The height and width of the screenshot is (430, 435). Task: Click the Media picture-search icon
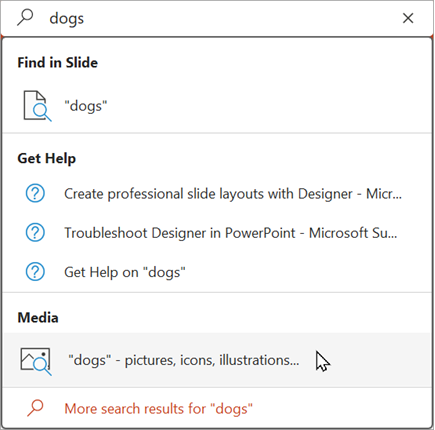[x=36, y=361]
